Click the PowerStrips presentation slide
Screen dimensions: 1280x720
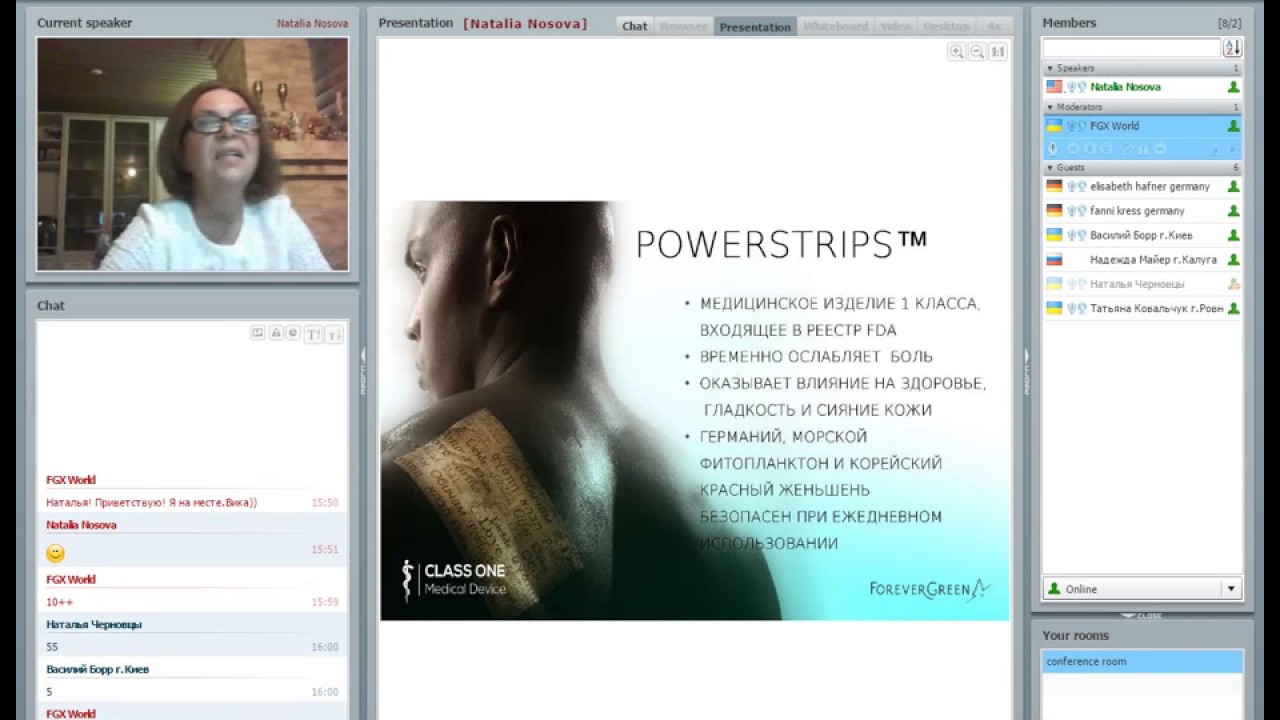(x=695, y=411)
